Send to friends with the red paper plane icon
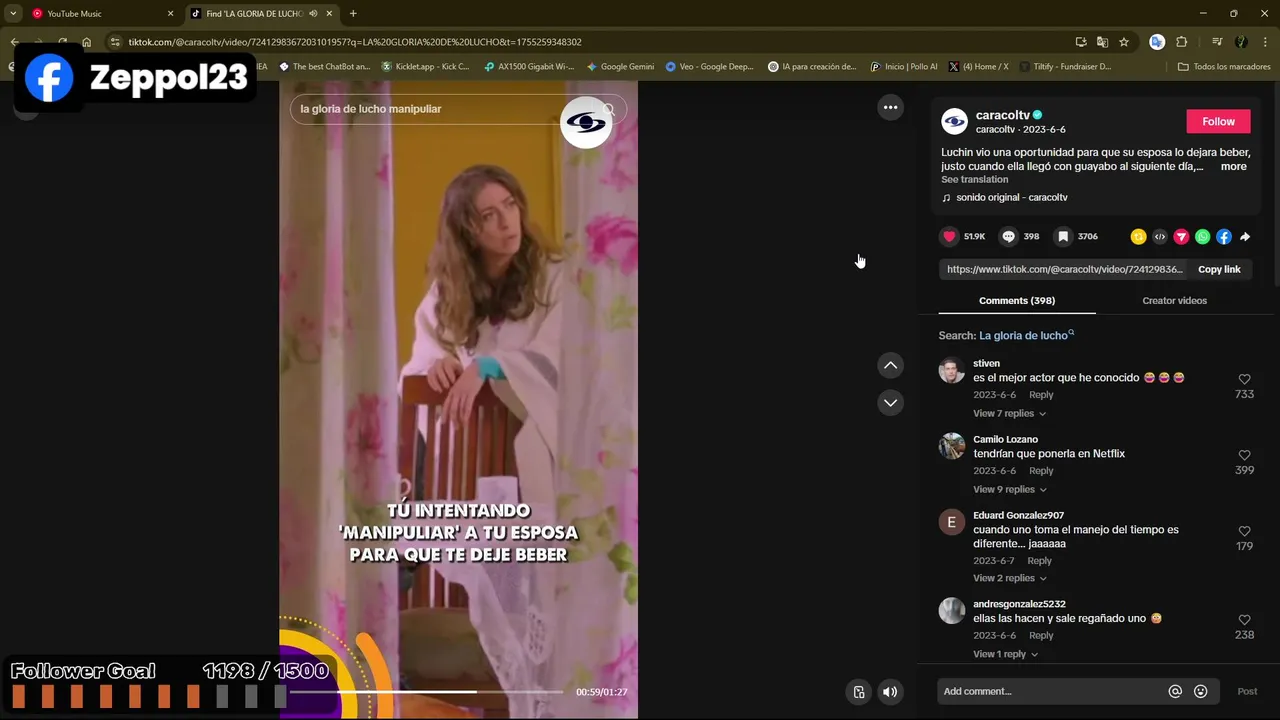This screenshot has height=720, width=1280. pyautogui.click(x=1181, y=237)
